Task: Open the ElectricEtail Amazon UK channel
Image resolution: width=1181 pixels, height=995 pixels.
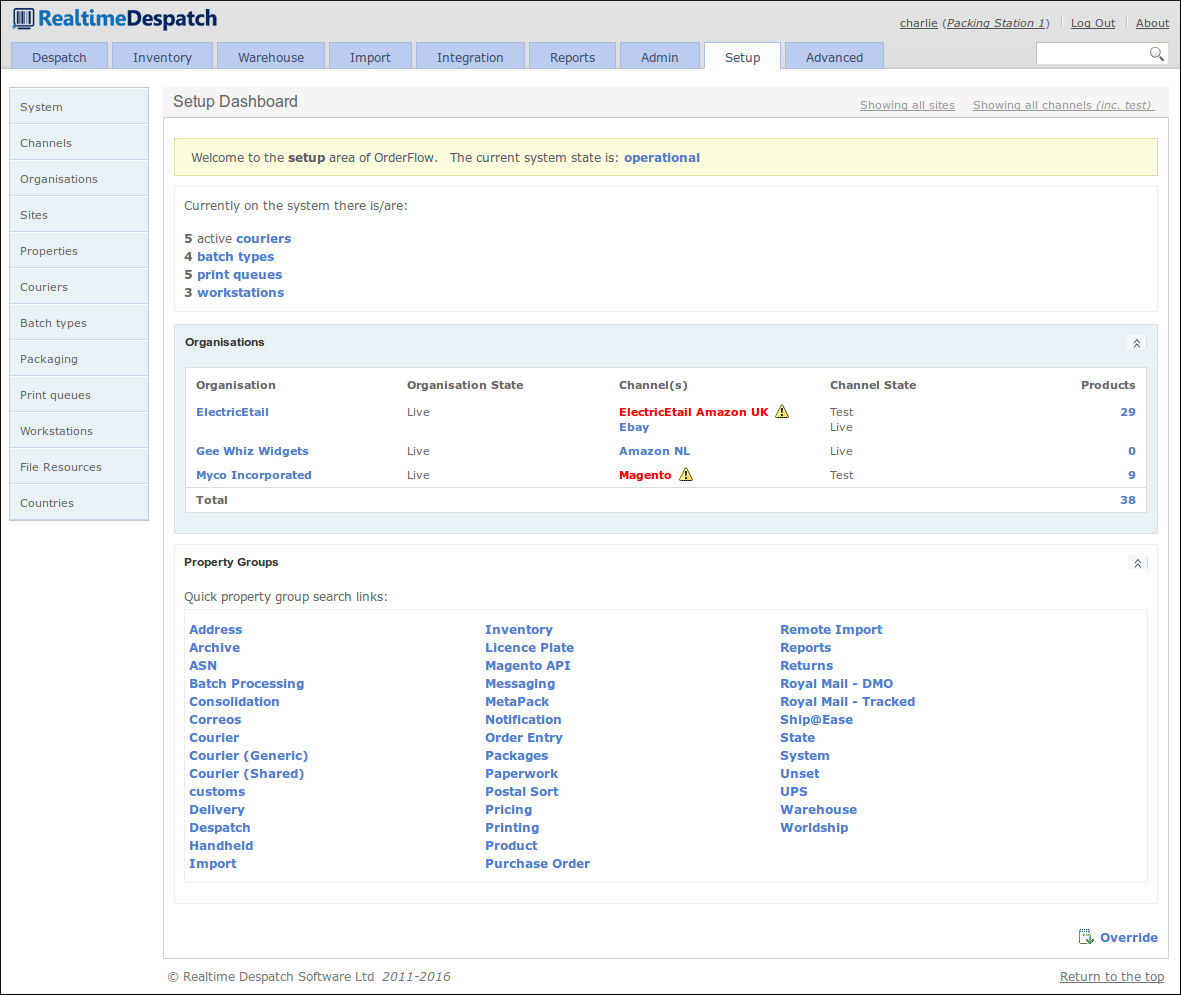Action: pos(694,411)
